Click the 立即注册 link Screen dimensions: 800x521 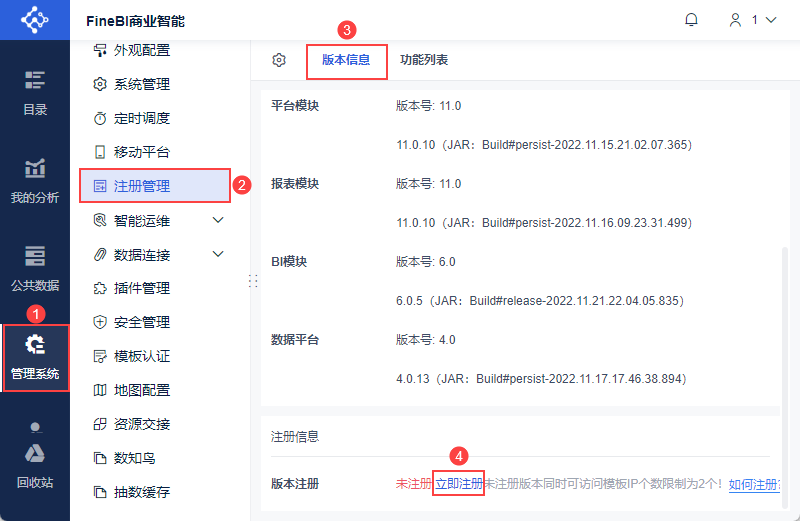[459, 484]
